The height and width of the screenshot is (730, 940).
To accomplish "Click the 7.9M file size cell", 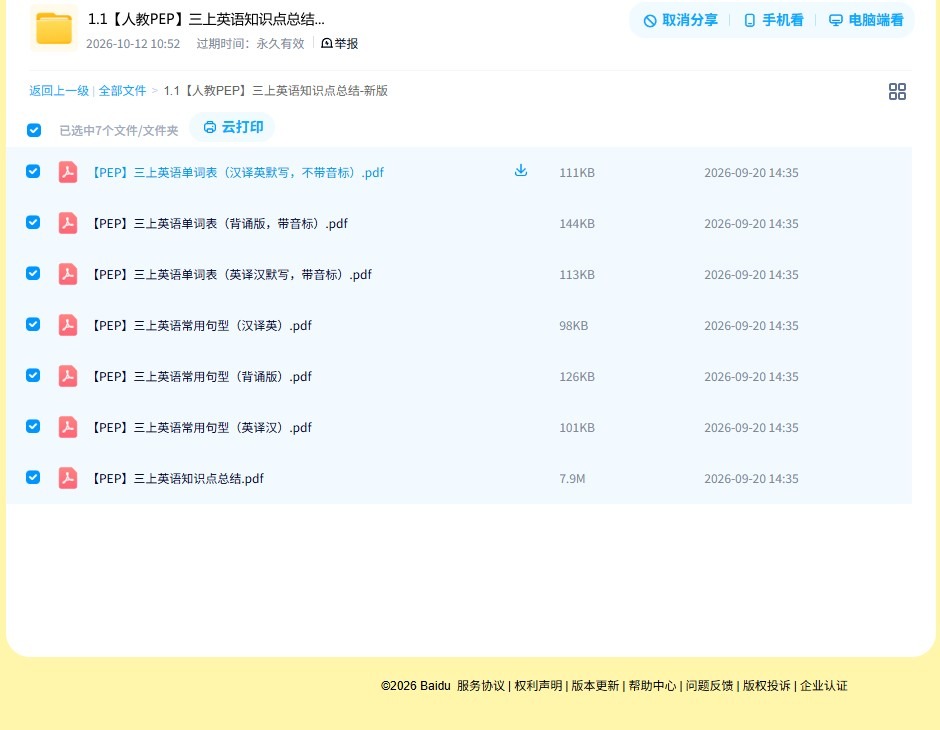I will (572, 478).
